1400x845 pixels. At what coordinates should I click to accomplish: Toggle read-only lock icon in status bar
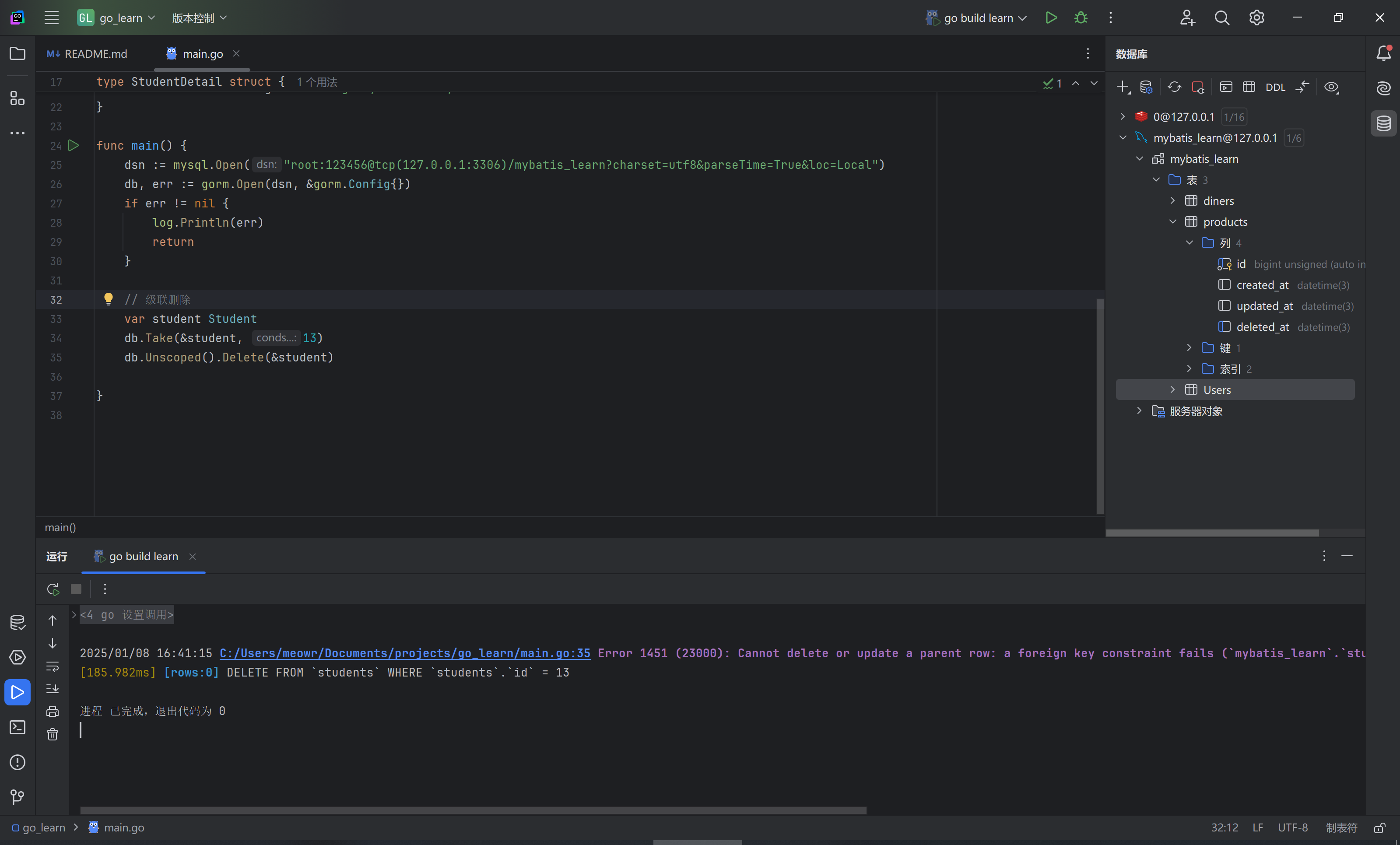point(1379,828)
